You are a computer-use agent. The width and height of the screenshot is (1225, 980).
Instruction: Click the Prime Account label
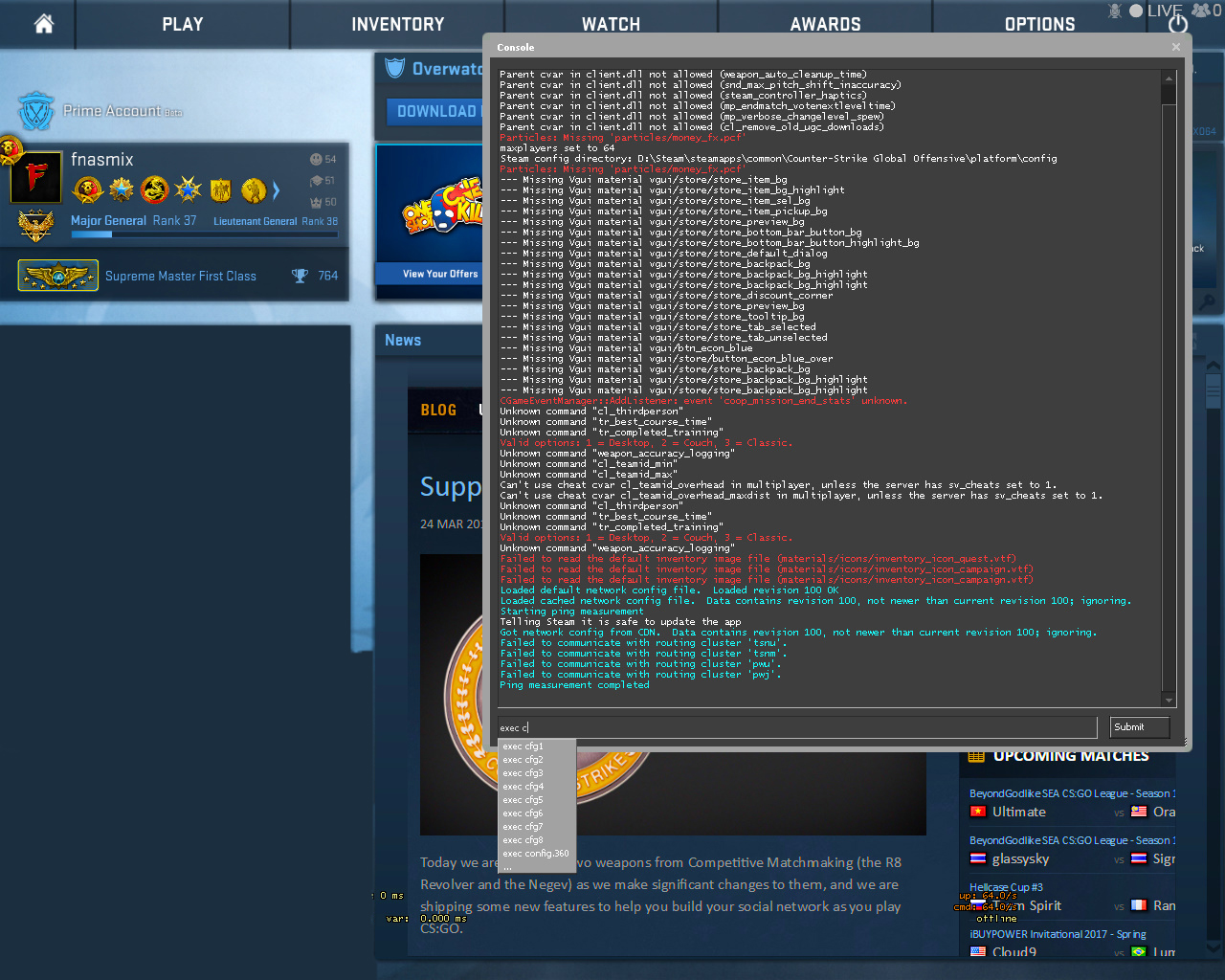pyautogui.click(x=112, y=111)
